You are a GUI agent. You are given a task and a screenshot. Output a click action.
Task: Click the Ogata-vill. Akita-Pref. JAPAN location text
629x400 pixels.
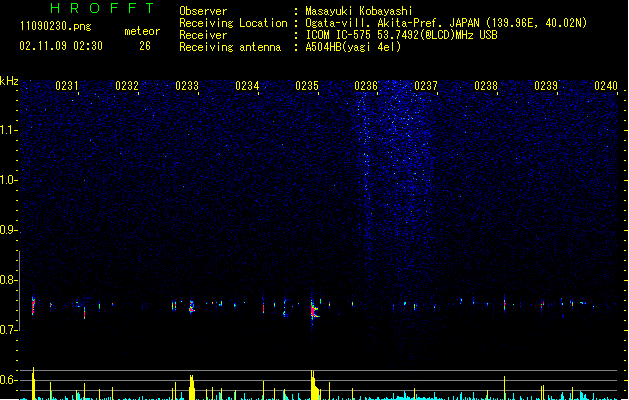point(446,23)
